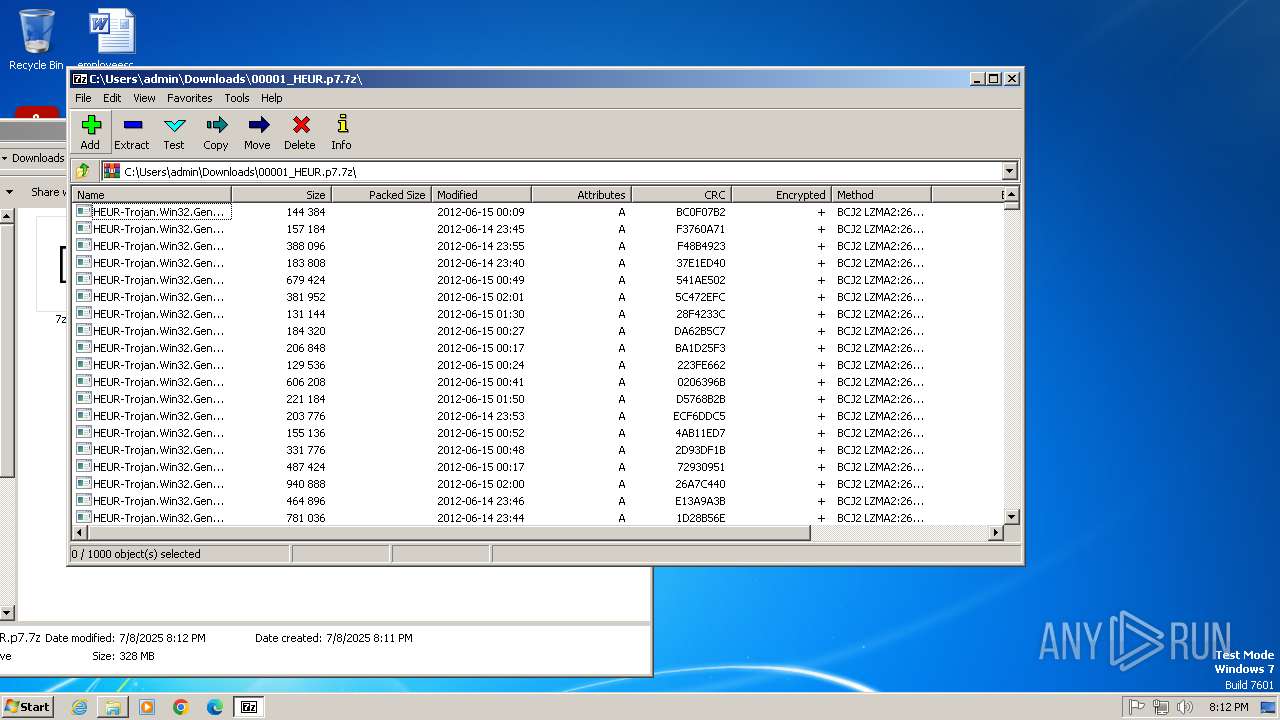Click vertical scrollbar down arrow
Viewport: 1280px width, 720px height.
click(1011, 517)
